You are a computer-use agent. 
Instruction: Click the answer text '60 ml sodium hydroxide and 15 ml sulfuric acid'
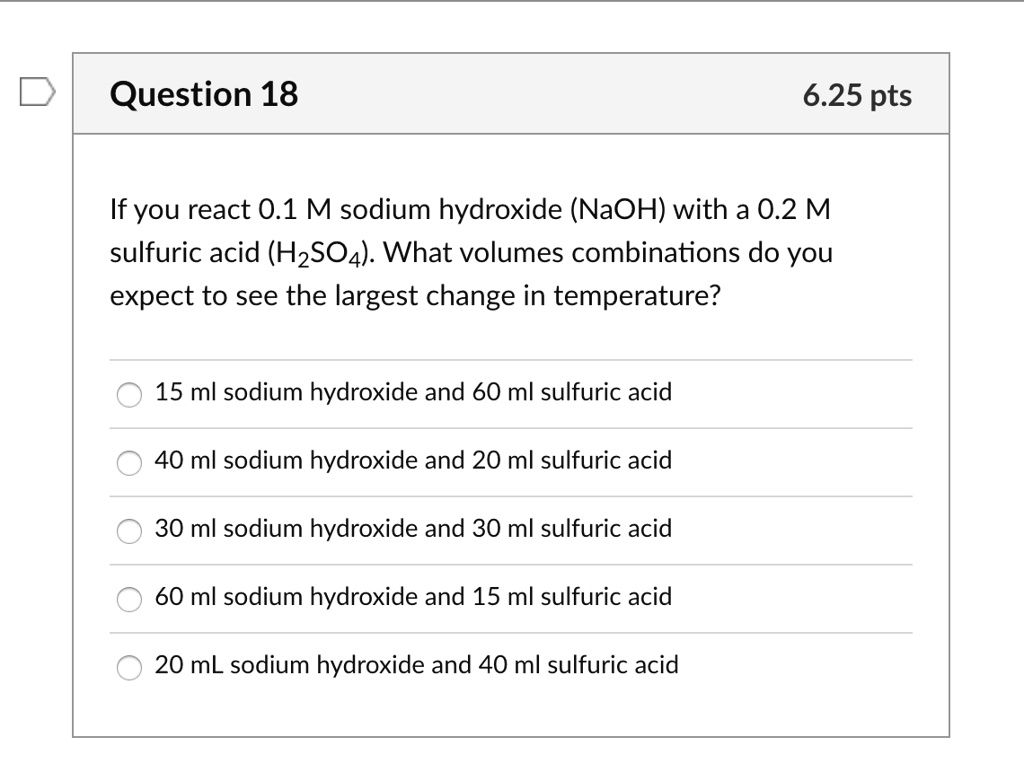412,596
